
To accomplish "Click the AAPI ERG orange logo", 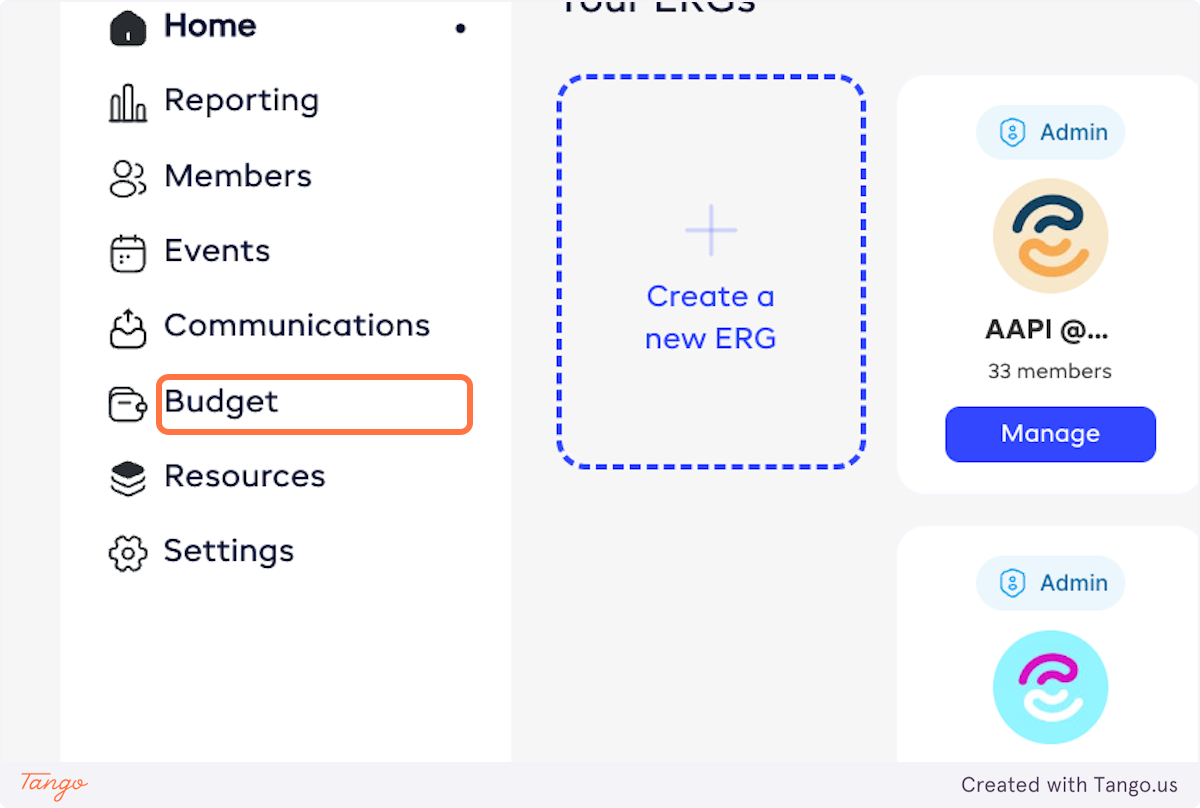I will [1050, 236].
